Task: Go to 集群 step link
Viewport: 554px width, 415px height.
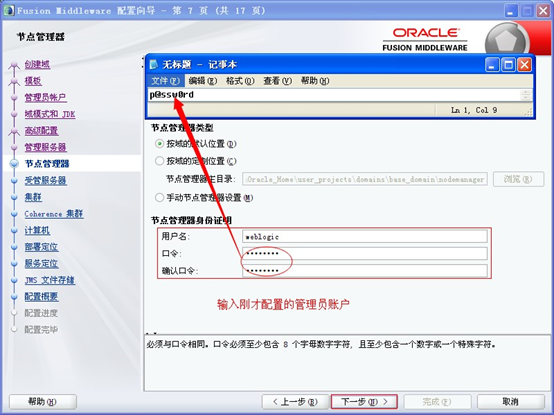Action: tap(33, 197)
